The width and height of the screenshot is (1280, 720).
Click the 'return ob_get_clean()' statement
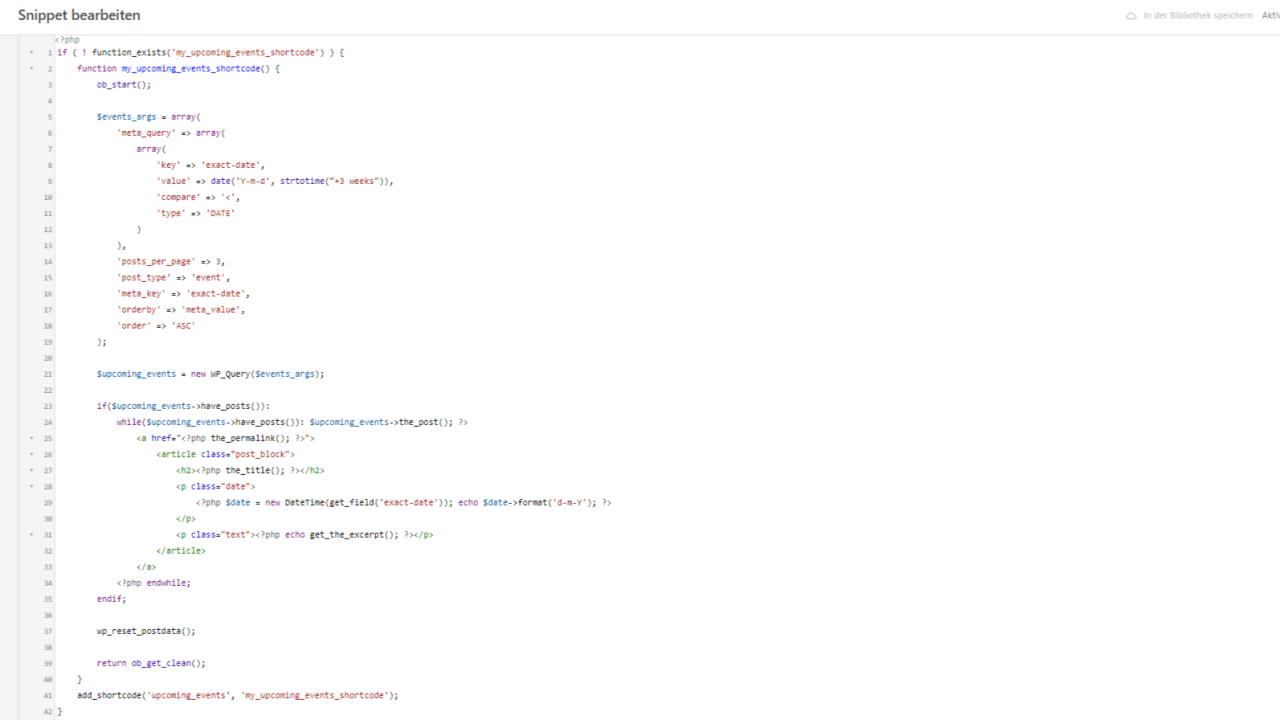(151, 663)
